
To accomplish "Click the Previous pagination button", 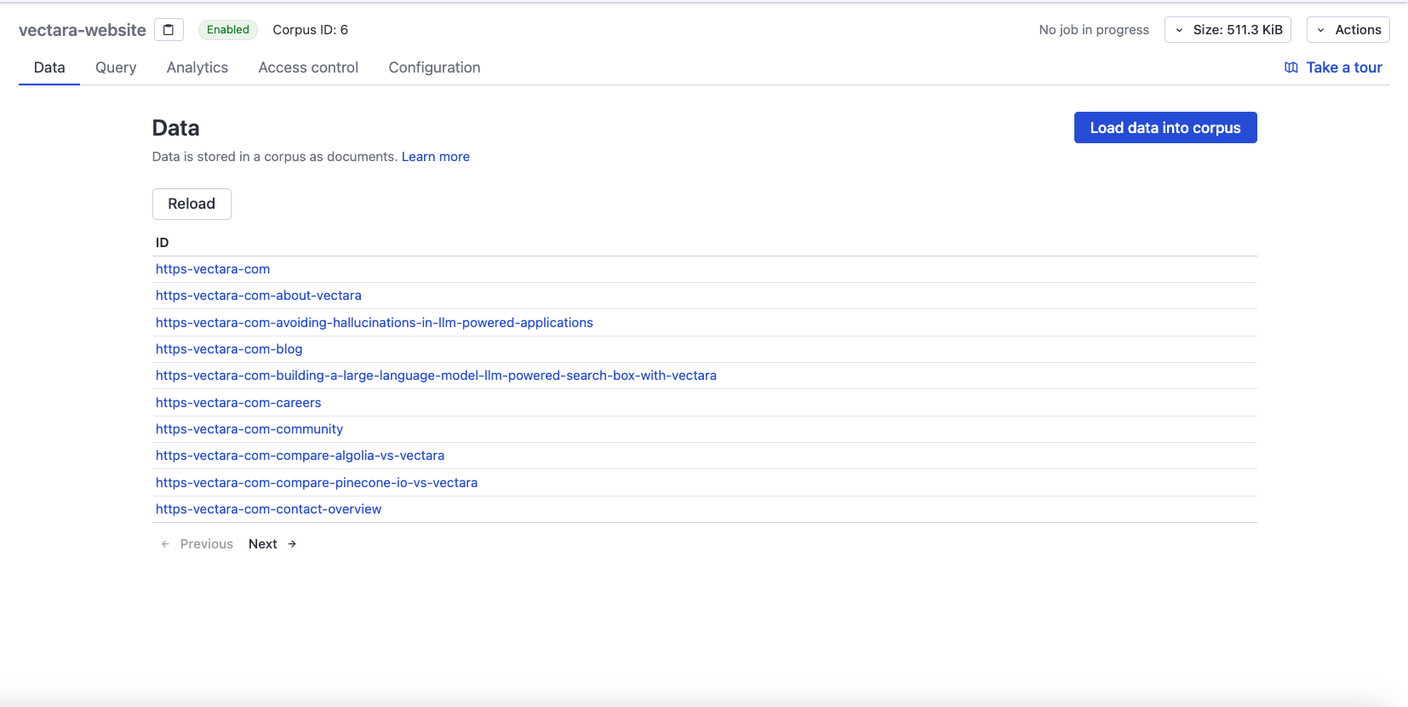I will 197,544.
